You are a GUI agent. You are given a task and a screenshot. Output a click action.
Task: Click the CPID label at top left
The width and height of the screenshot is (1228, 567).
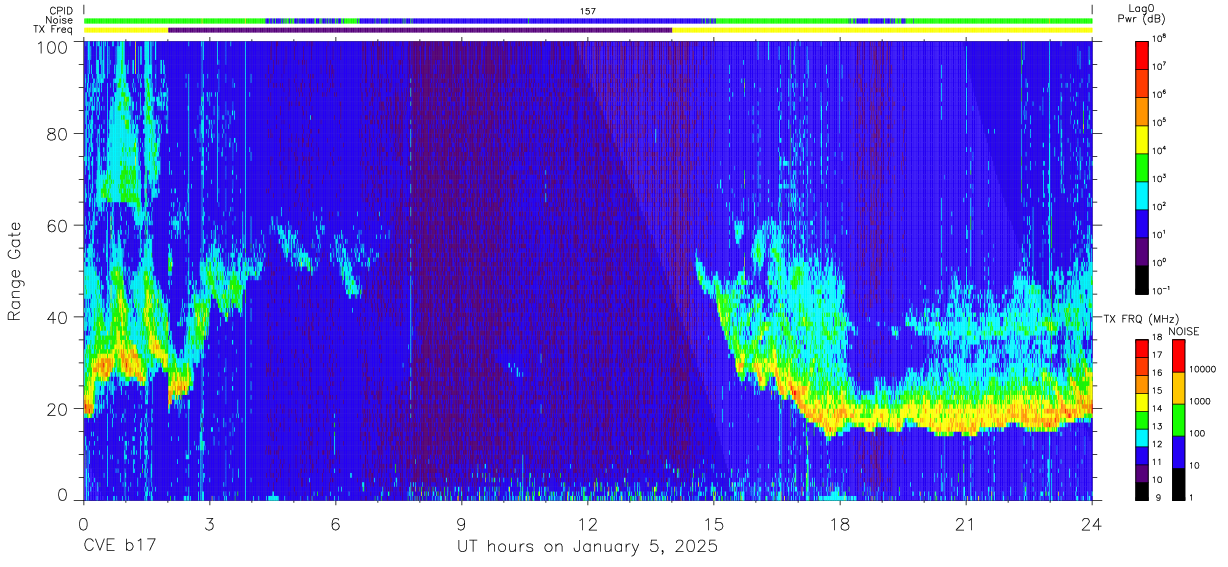tap(60, 11)
